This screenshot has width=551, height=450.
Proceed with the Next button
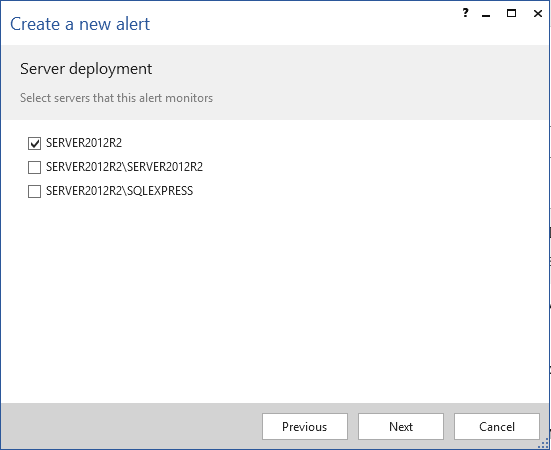point(401,426)
